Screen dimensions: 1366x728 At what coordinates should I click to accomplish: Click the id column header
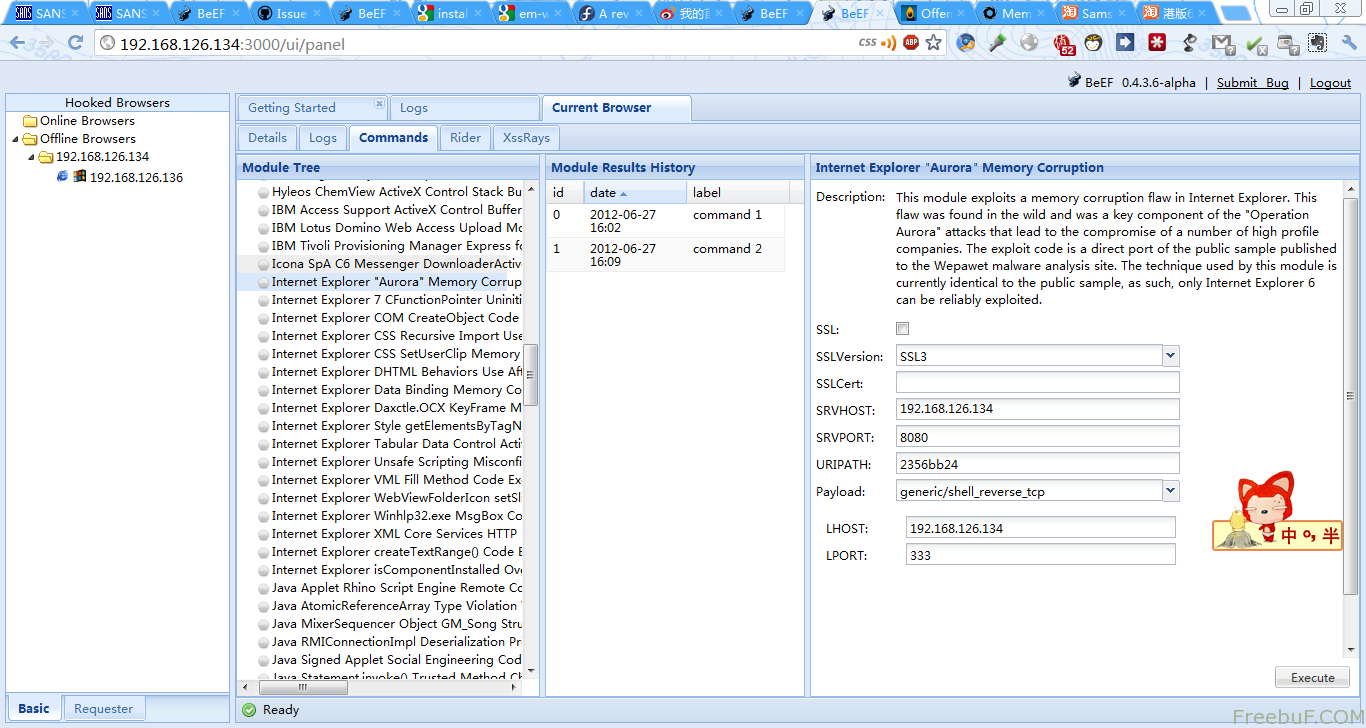pyautogui.click(x=565, y=192)
